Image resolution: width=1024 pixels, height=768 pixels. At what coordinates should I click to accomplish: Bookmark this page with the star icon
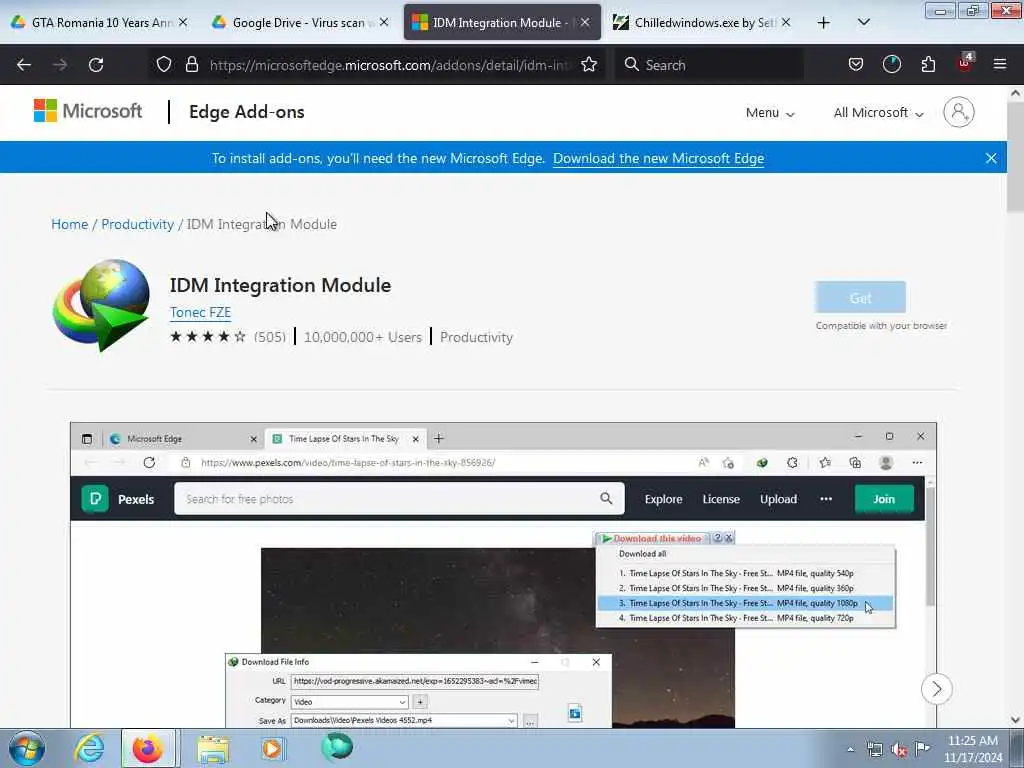click(x=589, y=65)
